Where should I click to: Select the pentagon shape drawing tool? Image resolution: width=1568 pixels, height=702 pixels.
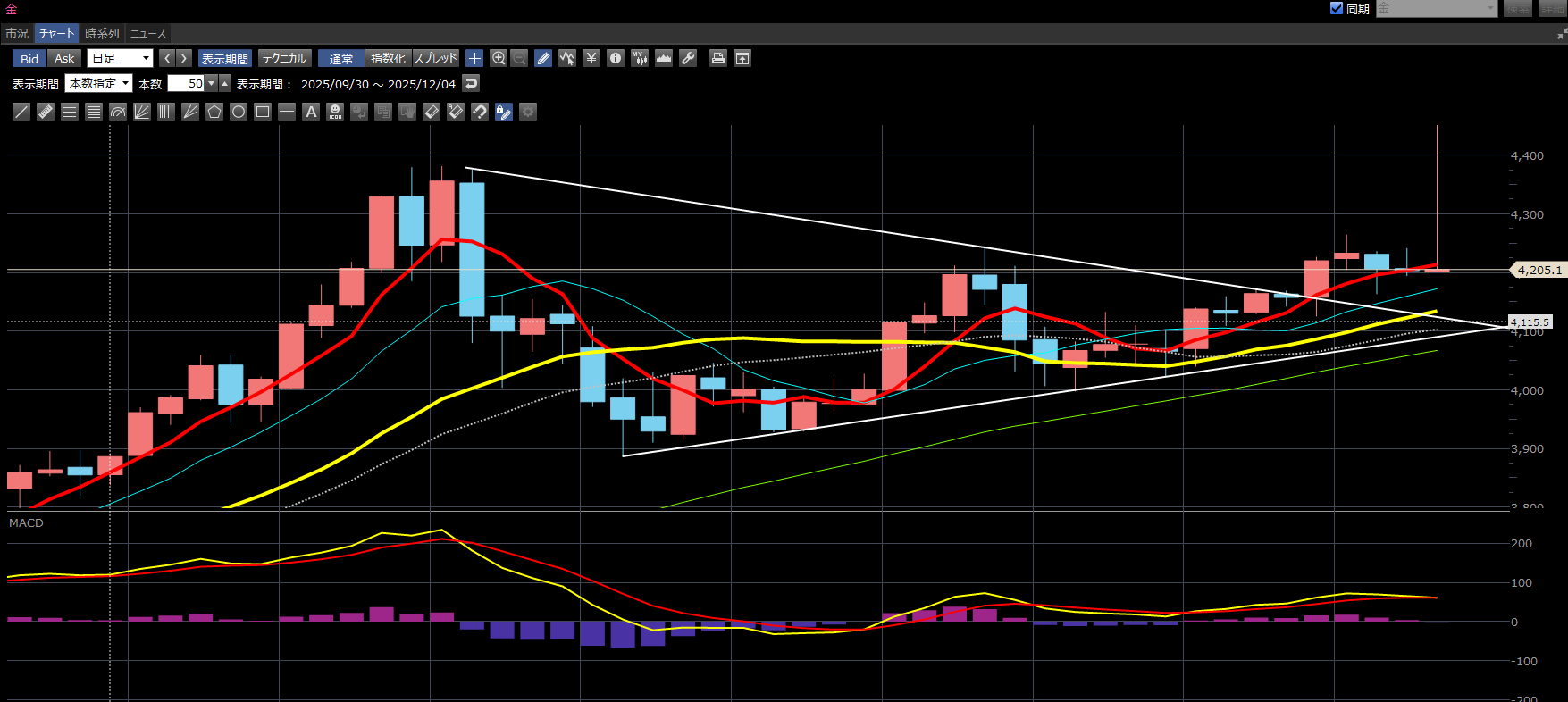(214, 112)
